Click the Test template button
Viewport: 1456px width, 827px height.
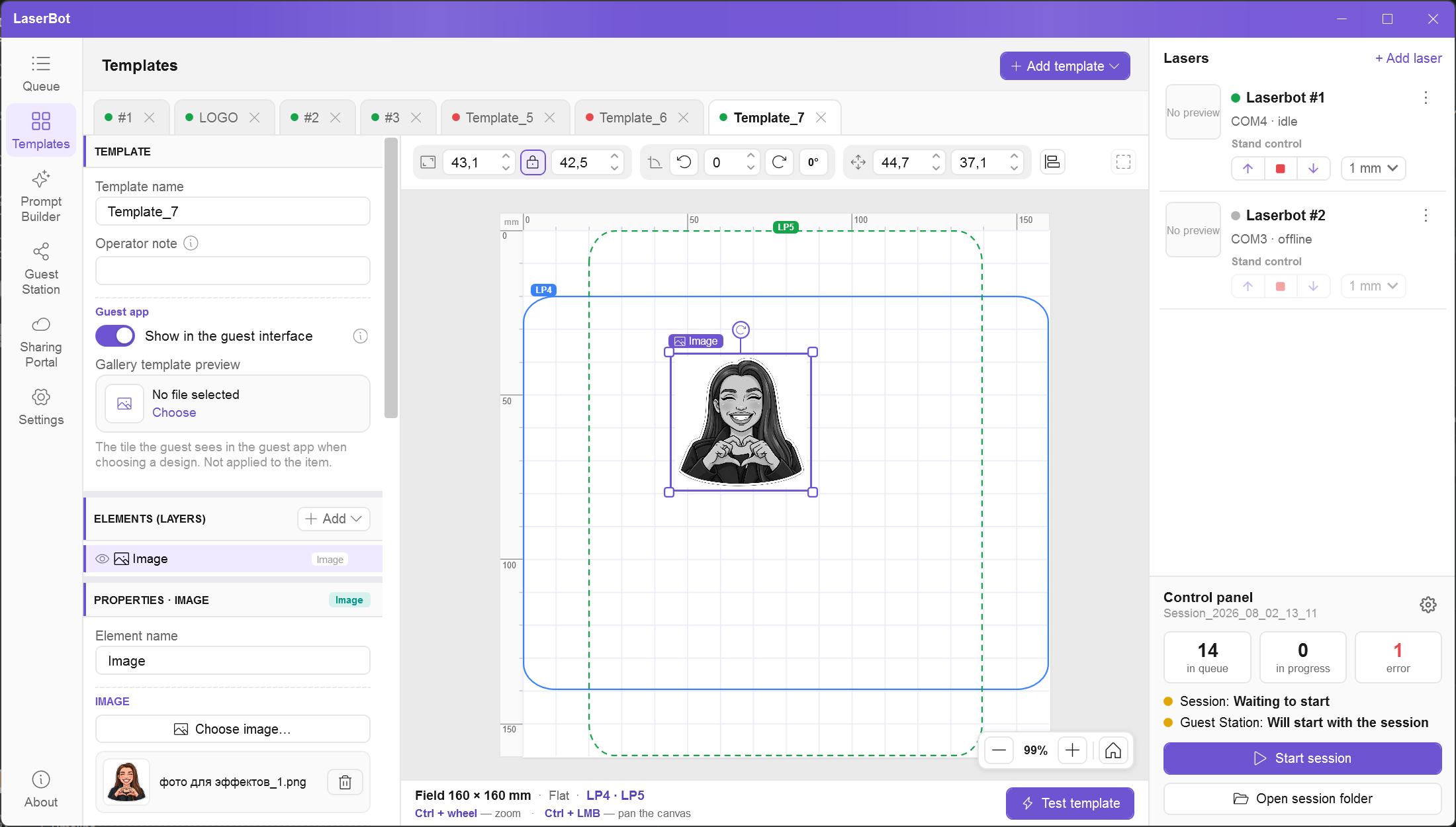tap(1070, 803)
